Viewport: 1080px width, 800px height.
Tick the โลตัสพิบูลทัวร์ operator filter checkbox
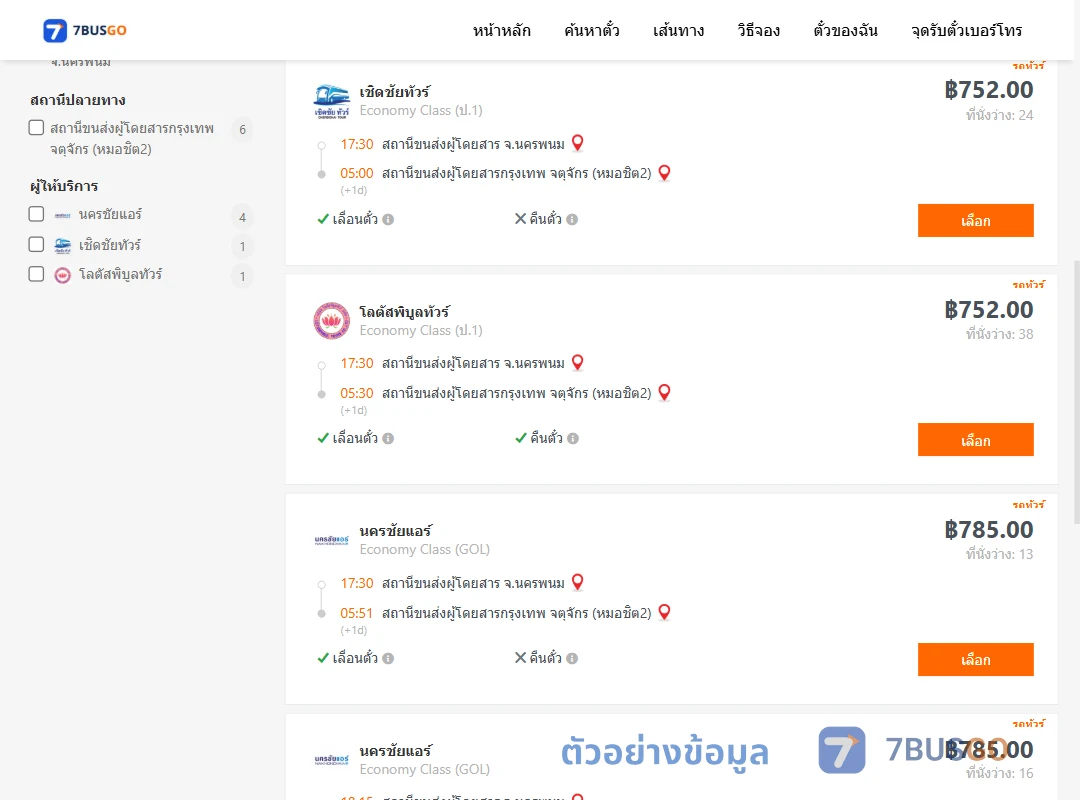(37, 274)
